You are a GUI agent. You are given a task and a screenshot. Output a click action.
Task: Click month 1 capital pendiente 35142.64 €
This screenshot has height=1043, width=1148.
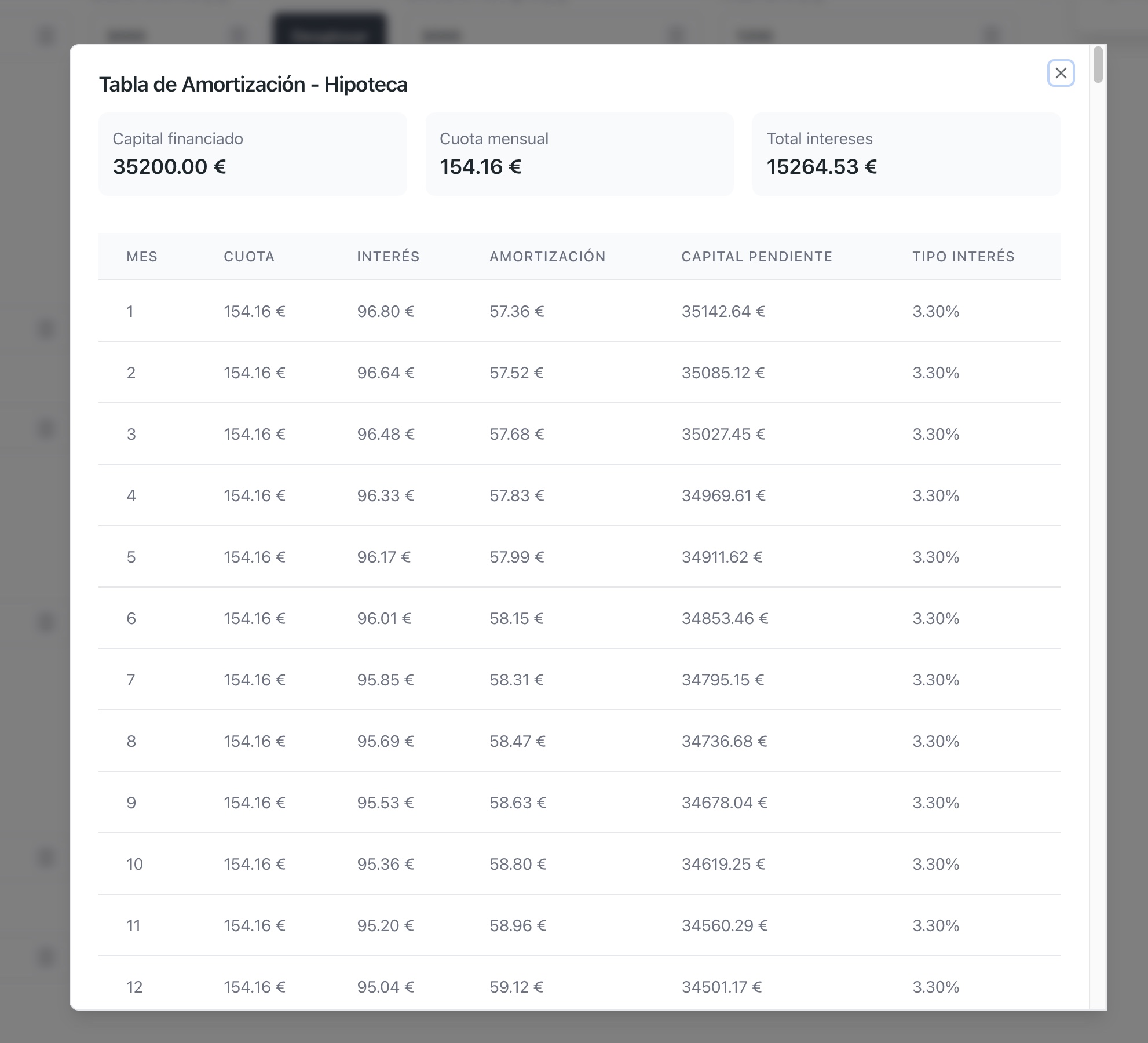(x=723, y=312)
